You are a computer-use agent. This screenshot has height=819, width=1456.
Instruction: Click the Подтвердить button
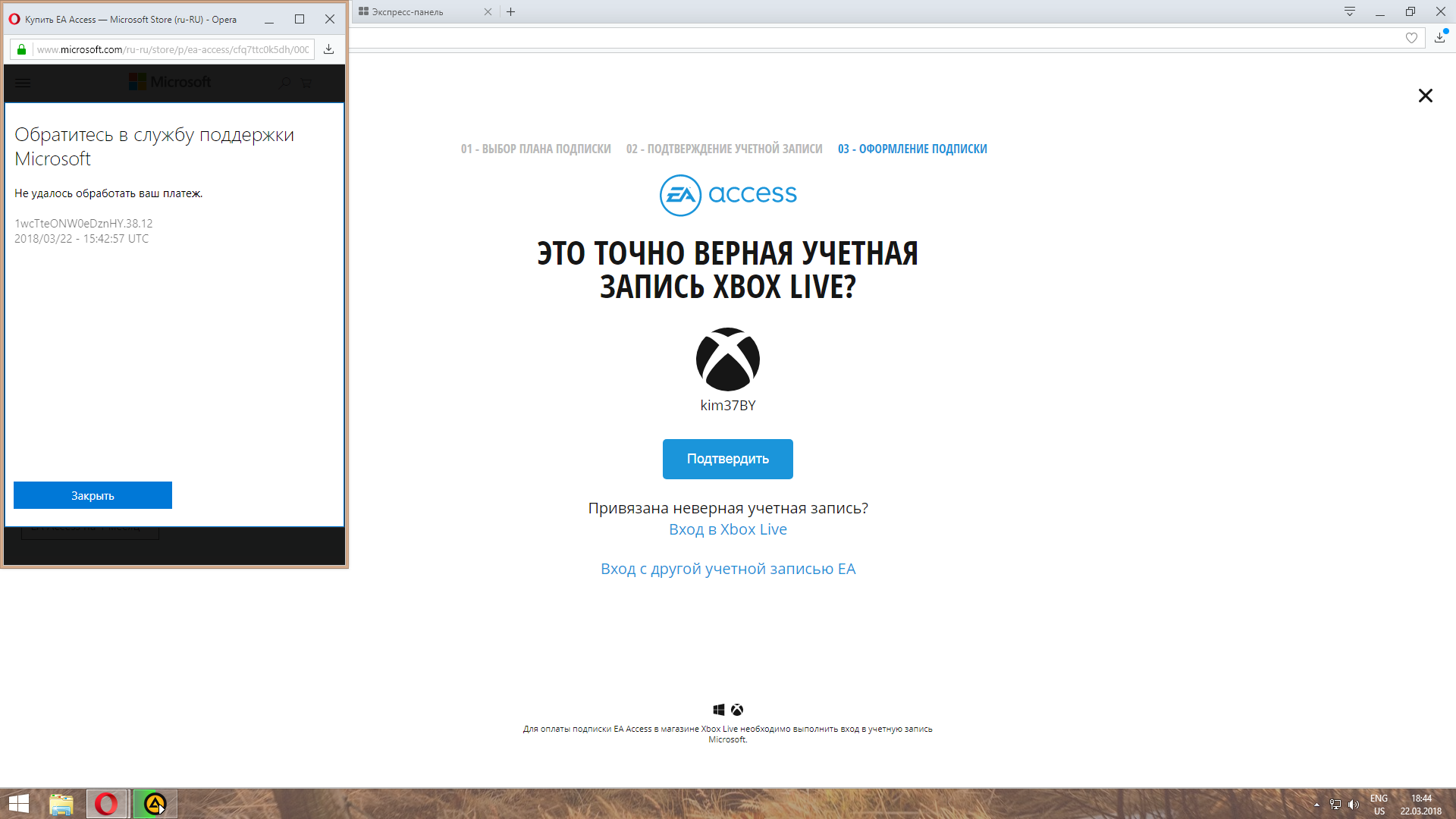(x=727, y=459)
